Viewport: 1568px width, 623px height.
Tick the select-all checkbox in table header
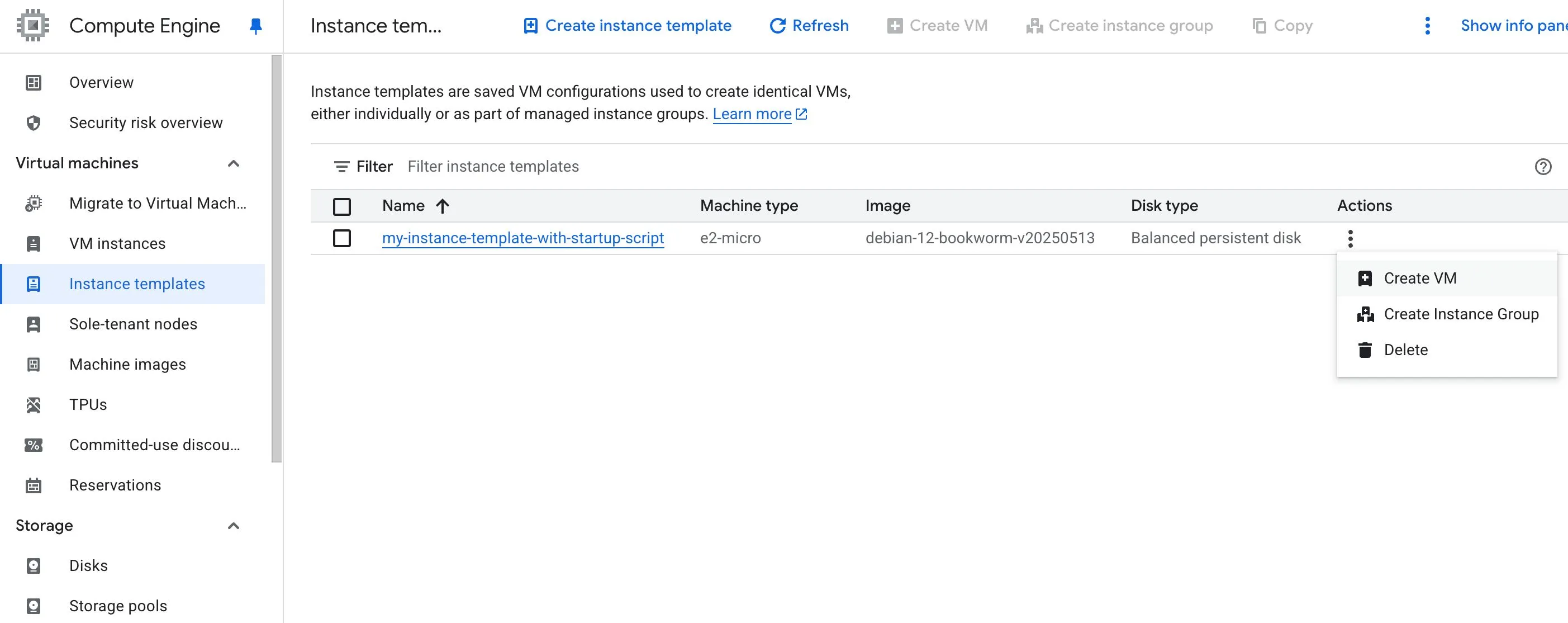coord(342,206)
